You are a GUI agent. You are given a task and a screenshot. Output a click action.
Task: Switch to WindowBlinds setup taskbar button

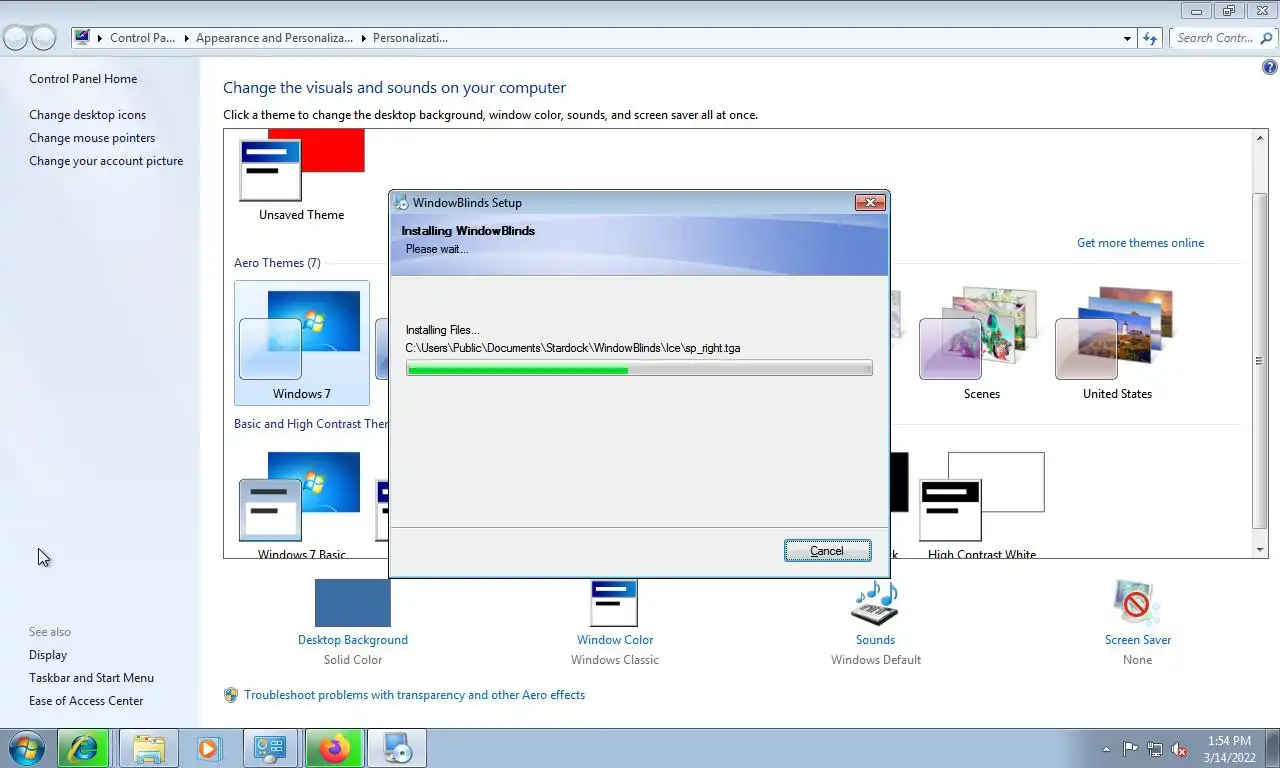pos(397,748)
